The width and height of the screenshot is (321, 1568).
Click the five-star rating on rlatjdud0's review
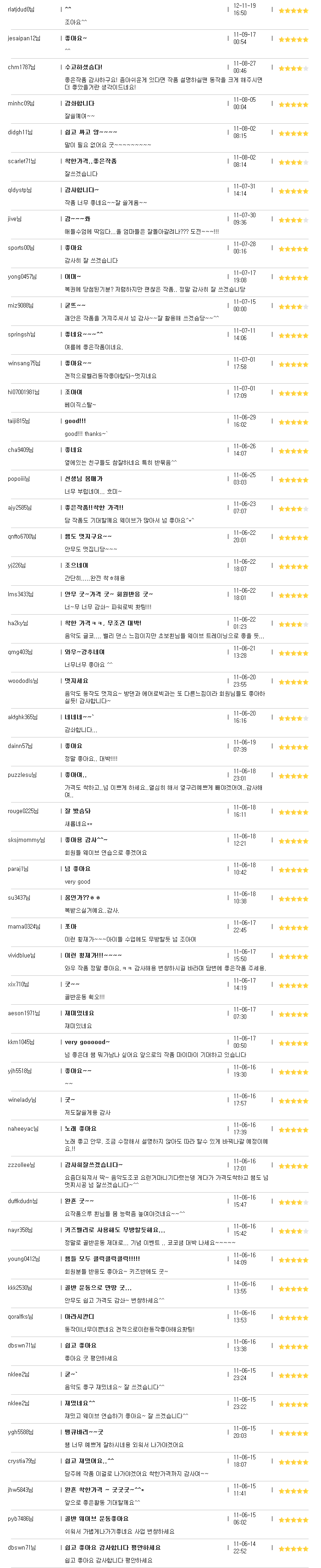click(293, 11)
